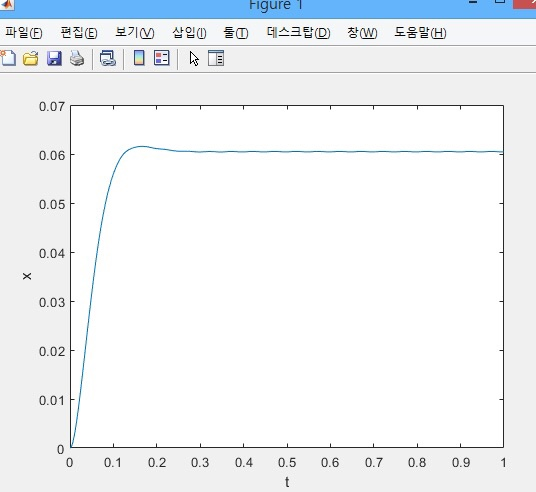
Task: Open the 도움말(H) menu
Action: (420, 33)
